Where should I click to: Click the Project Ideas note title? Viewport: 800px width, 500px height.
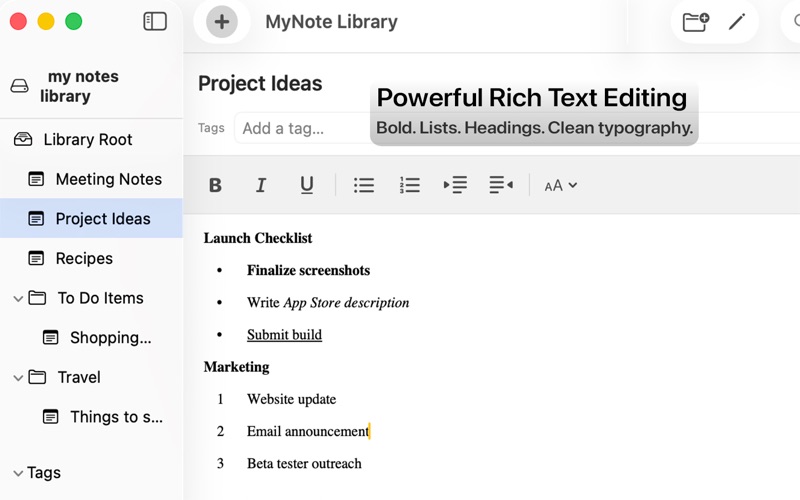click(x=260, y=83)
